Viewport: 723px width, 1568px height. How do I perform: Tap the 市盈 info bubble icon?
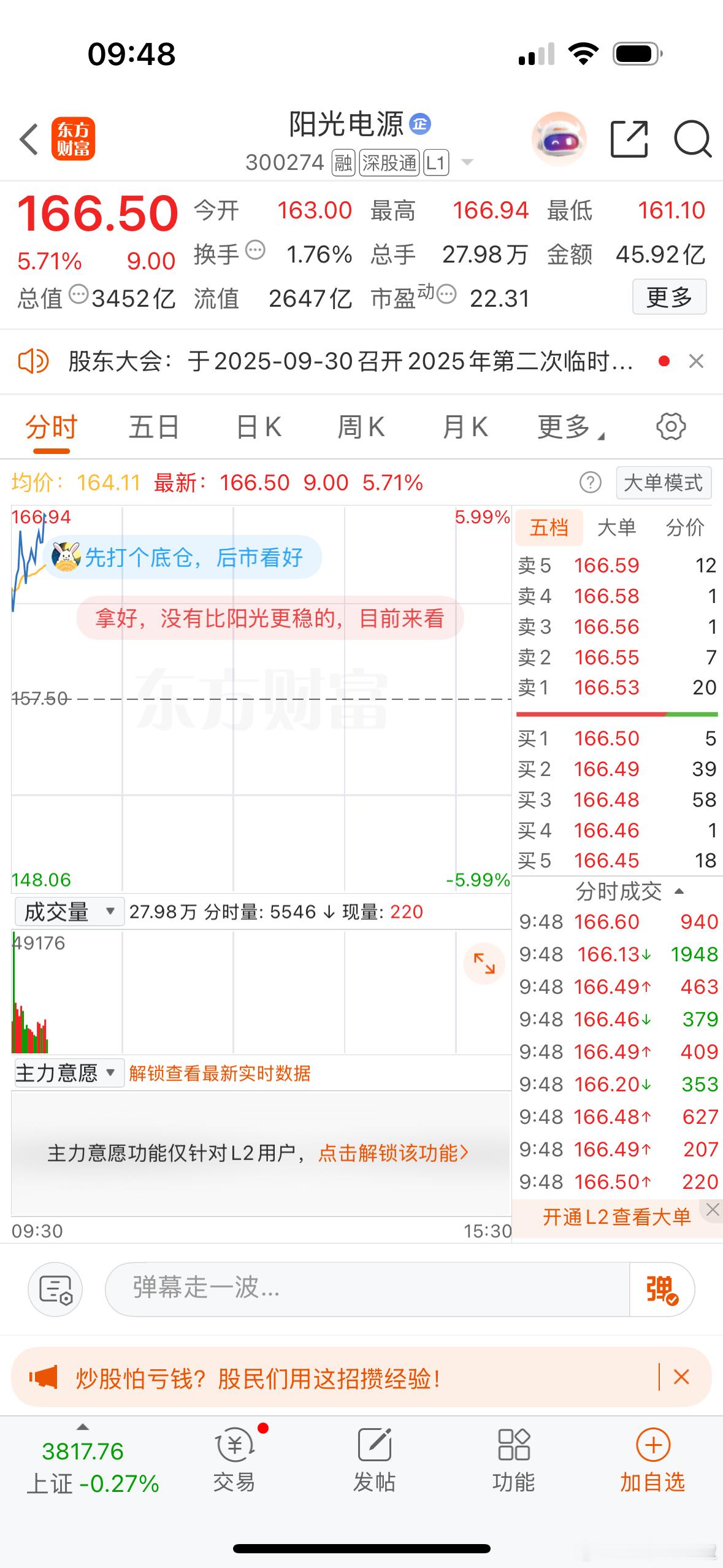(x=446, y=294)
